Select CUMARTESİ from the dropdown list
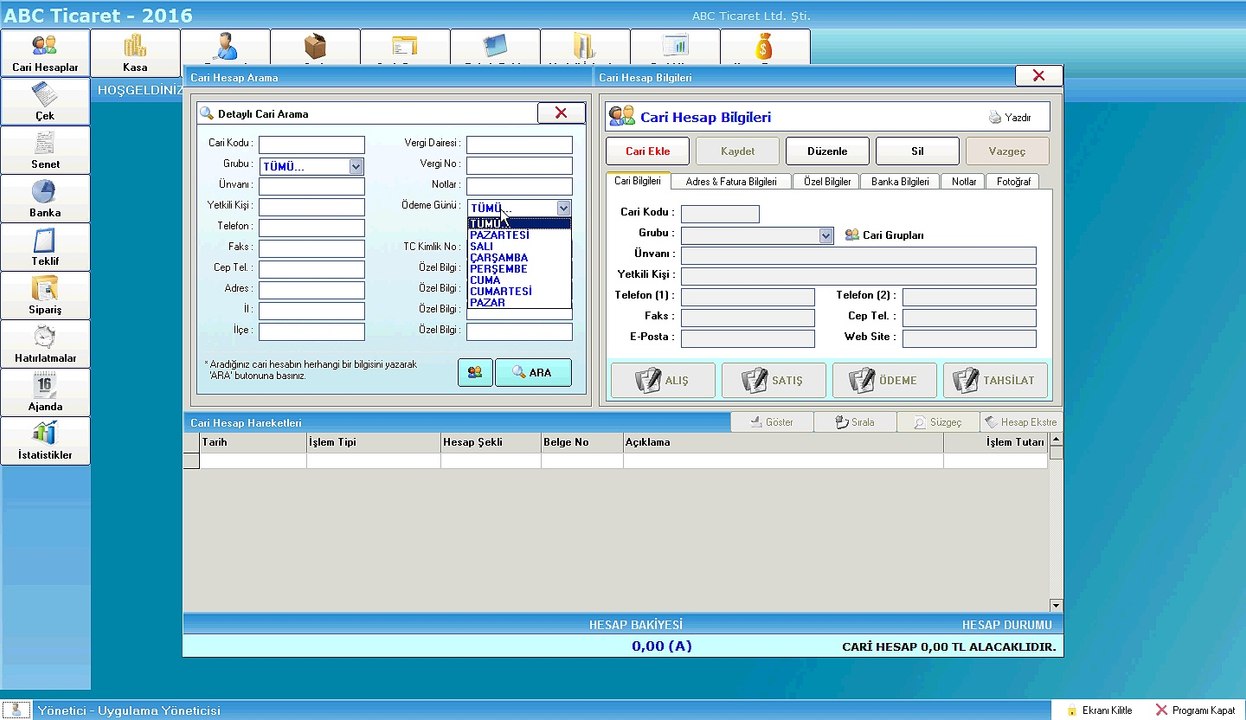Image resolution: width=1246 pixels, height=720 pixels. [x=519, y=291]
